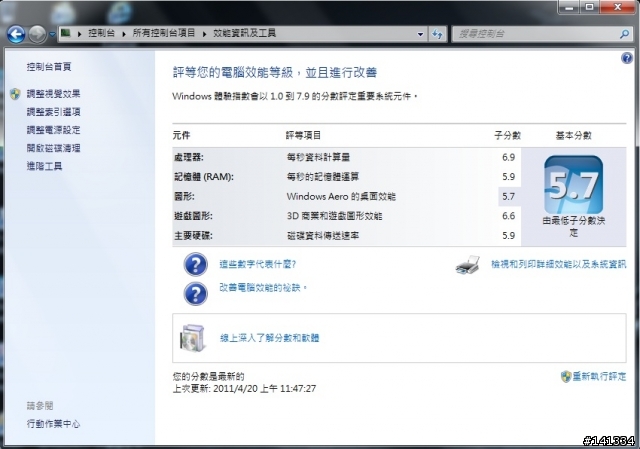This screenshot has height=449, width=640.
Task: Open 檢視和列印詳細效能以及系統資訊 link
Action: 558,264
